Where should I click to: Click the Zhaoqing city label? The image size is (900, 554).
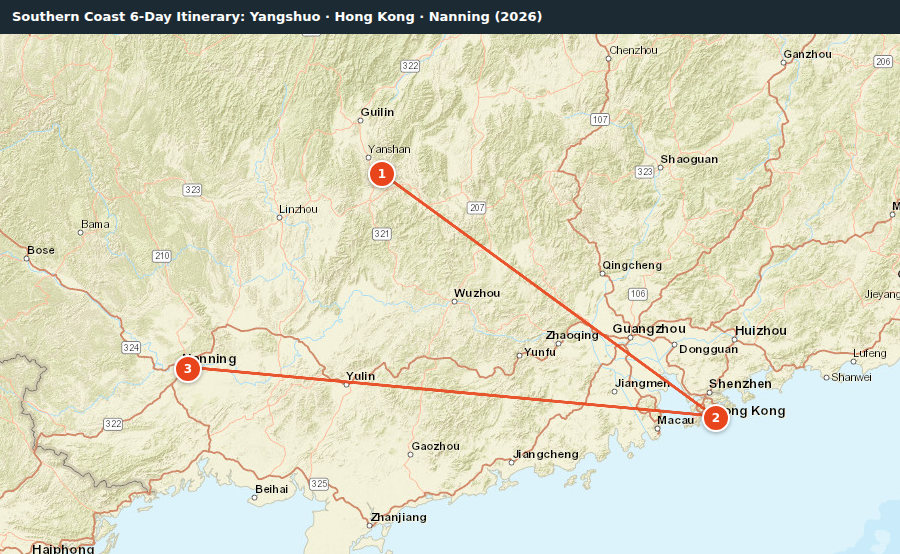coord(572,335)
